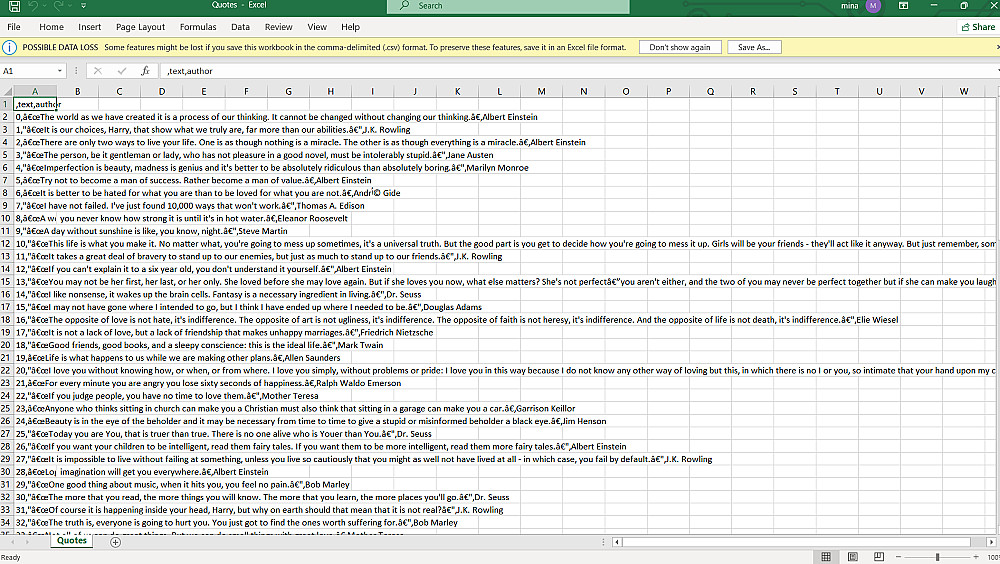Click the Name Box showing A1
Viewport: 1000px width, 564px height.
[x=28, y=71]
